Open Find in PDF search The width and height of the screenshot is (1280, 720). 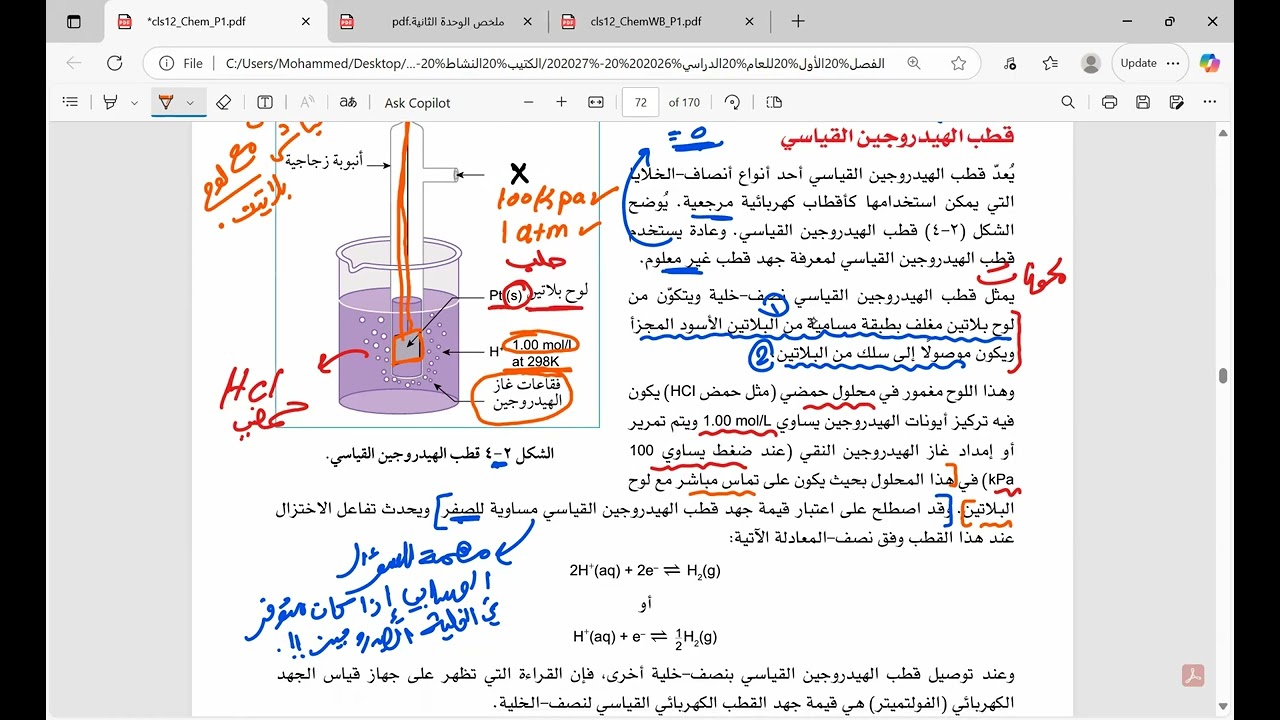pos(1068,102)
